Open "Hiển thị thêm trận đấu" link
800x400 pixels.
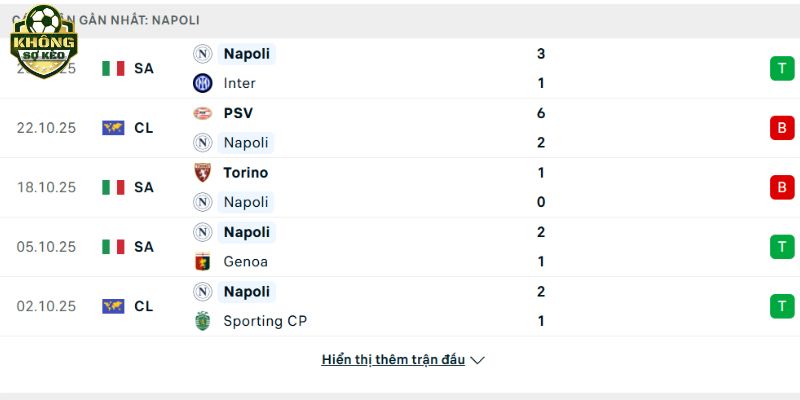tap(393, 360)
